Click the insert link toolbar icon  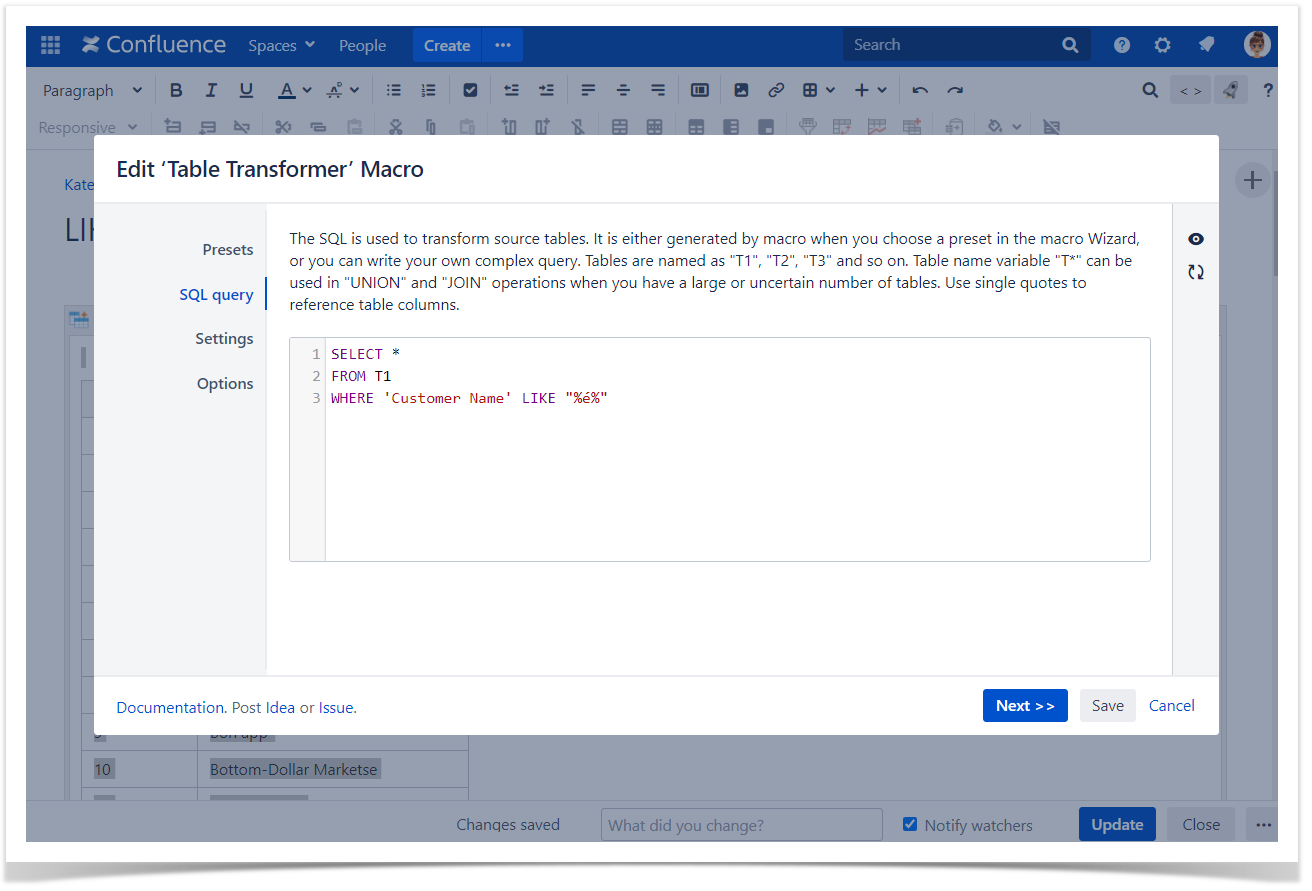775,90
